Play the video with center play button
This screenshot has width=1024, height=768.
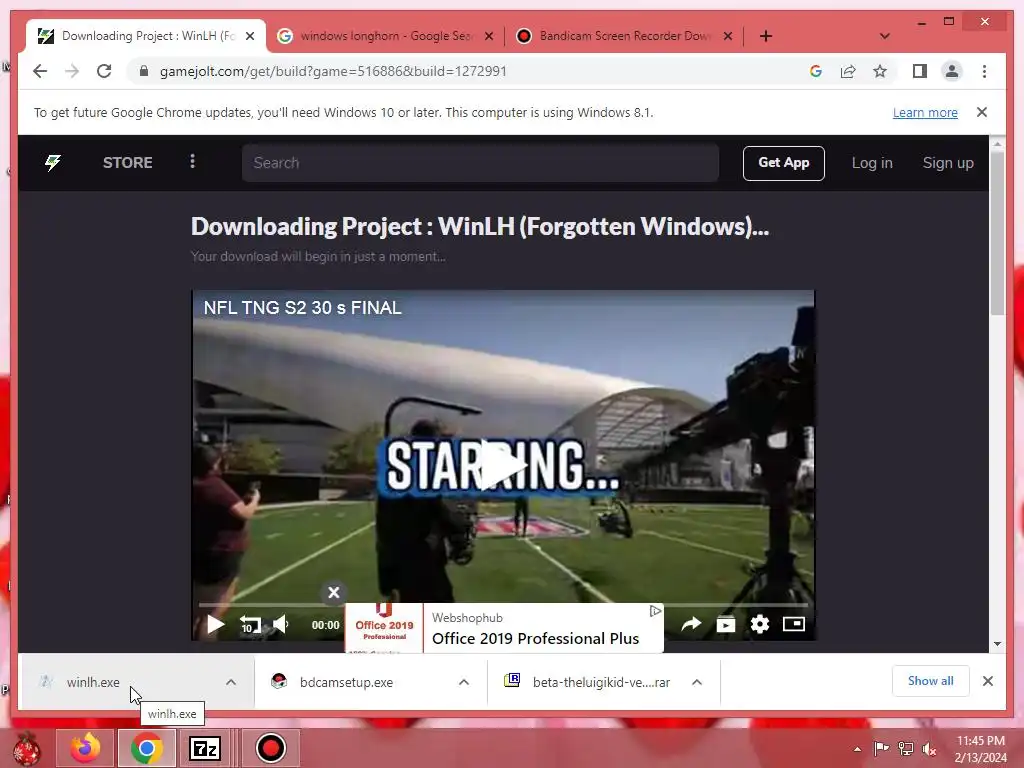coord(503,464)
